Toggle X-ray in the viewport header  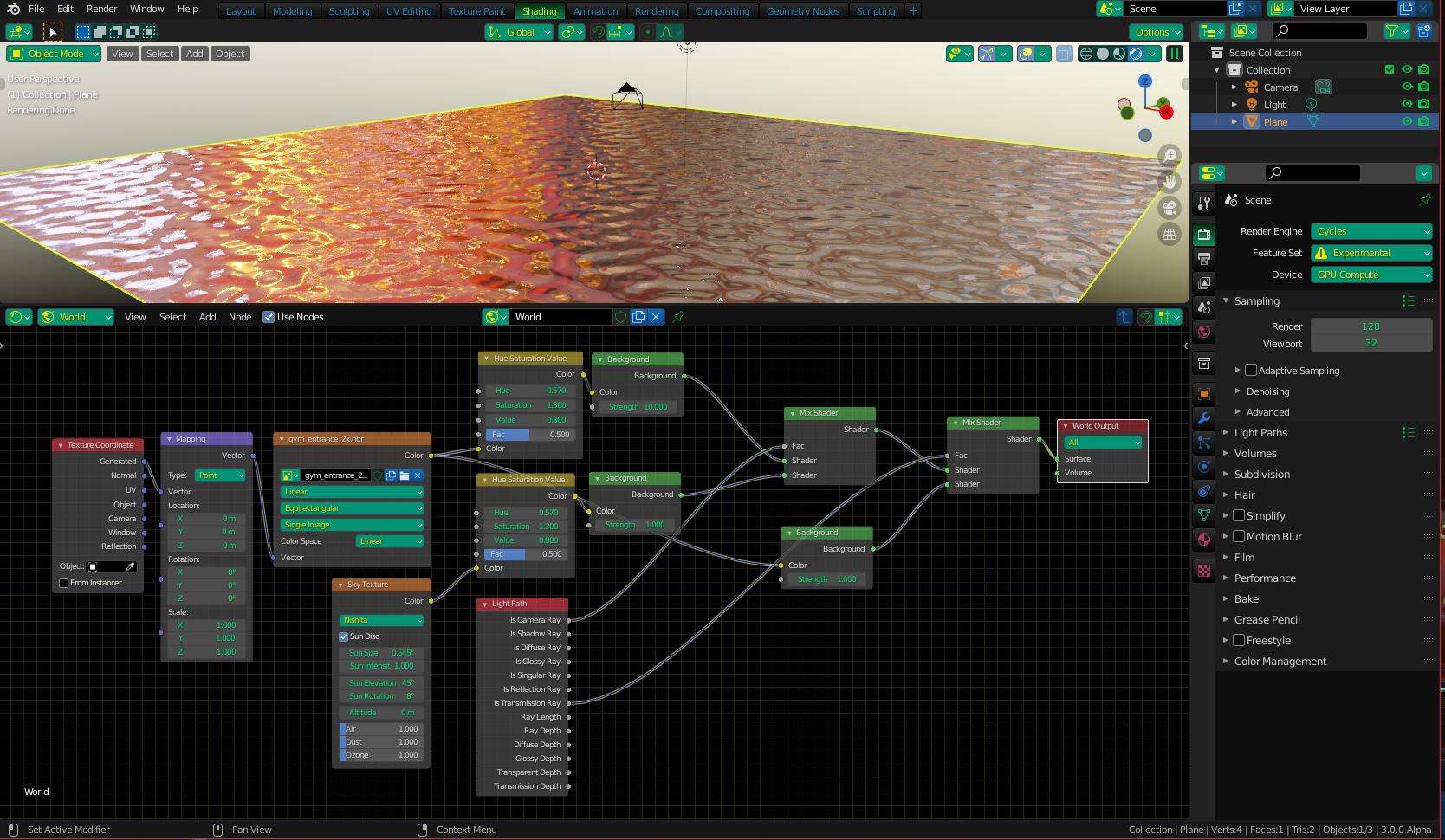click(1065, 54)
